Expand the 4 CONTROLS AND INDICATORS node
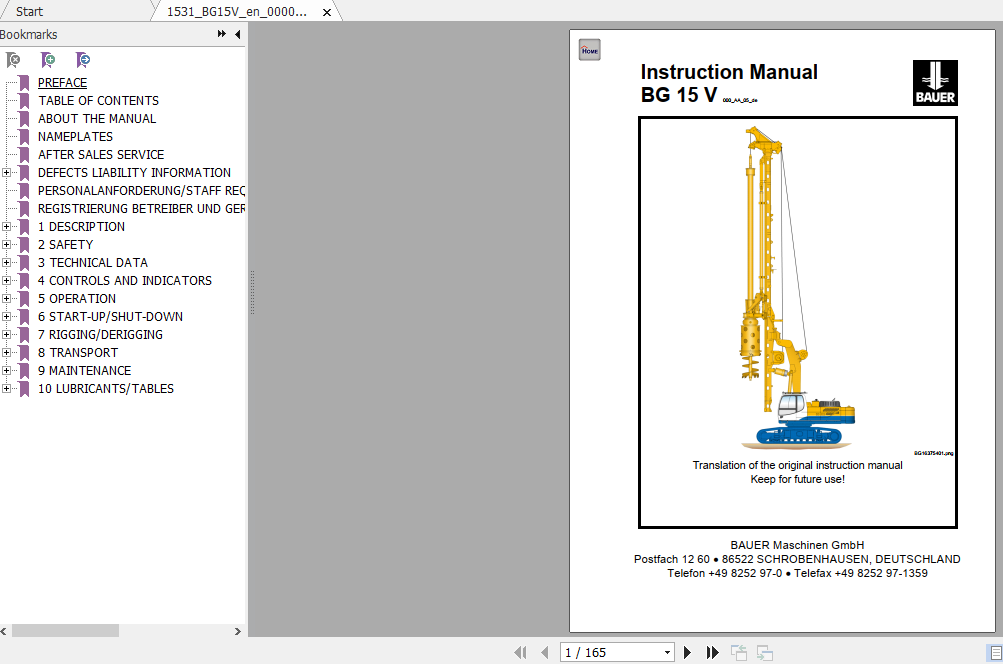The width and height of the screenshot is (1003, 664). tap(6, 280)
